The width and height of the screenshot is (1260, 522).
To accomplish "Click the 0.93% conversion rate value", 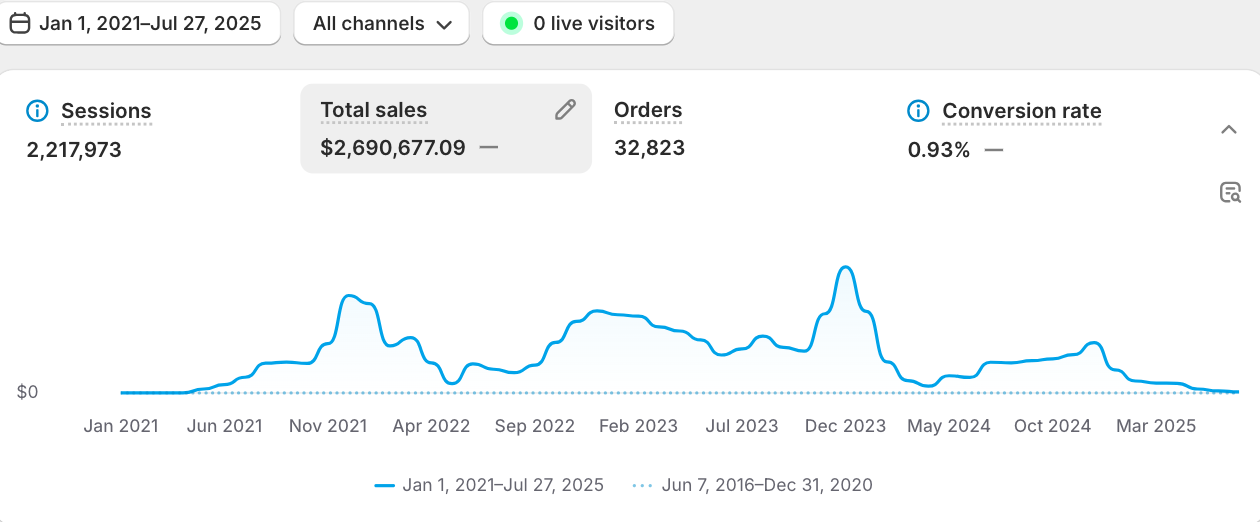I will pos(939,150).
